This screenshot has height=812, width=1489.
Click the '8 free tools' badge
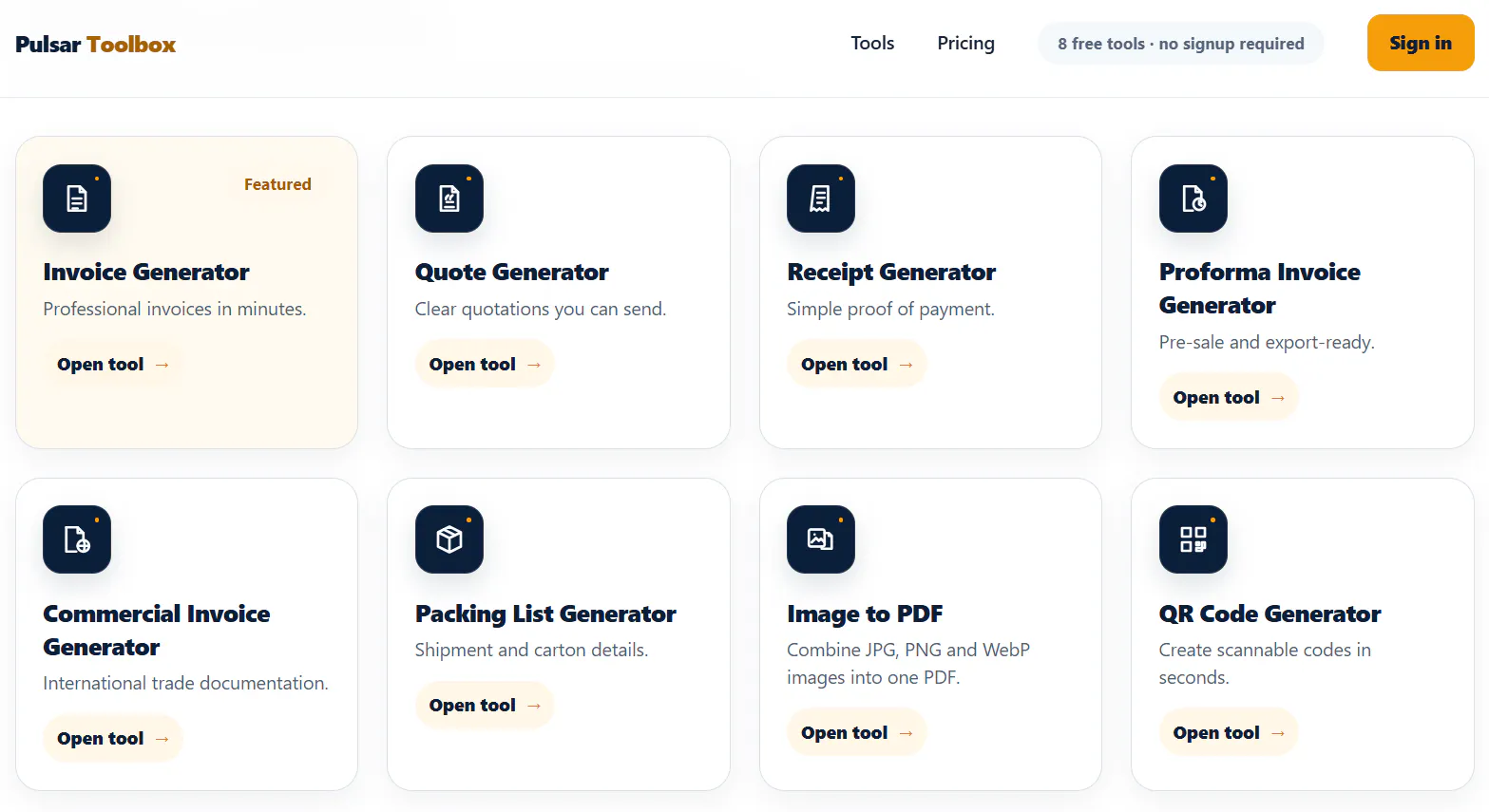pos(1181,44)
